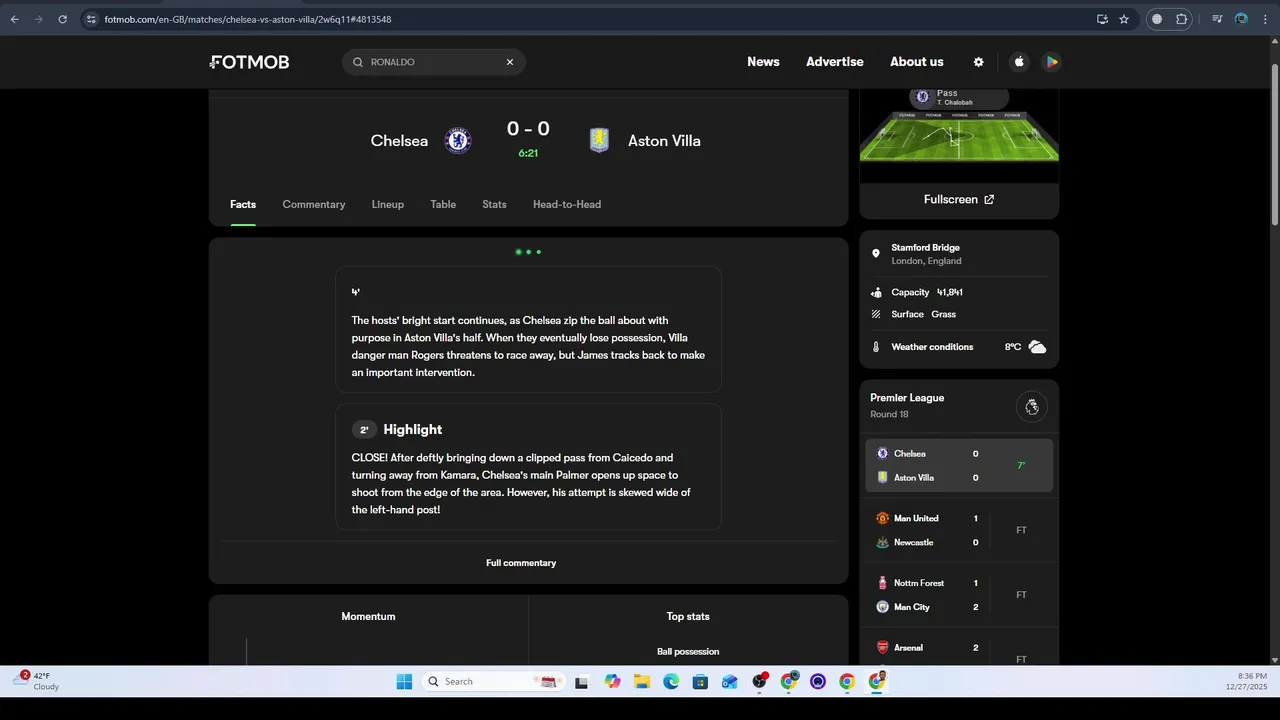This screenshot has height=720, width=1280.
Task: Click the Arsenal crest icon
Action: pos(882,648)
